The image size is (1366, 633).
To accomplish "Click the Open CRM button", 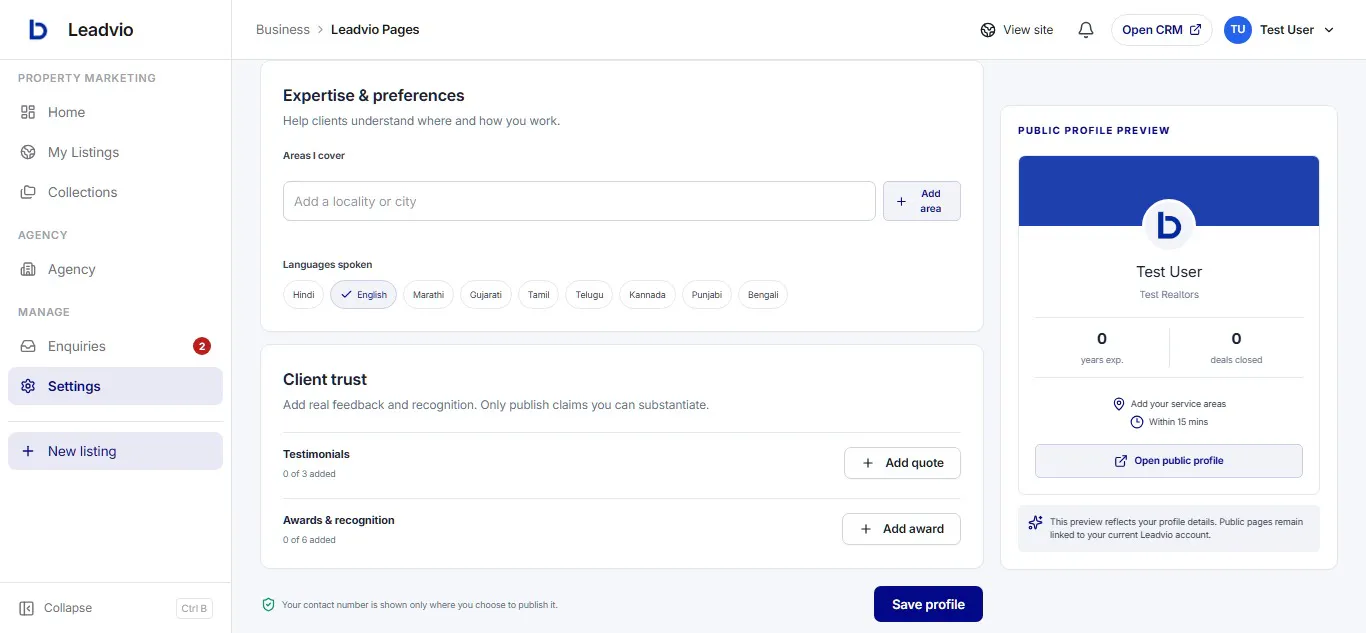I will tap(1162, 30).
